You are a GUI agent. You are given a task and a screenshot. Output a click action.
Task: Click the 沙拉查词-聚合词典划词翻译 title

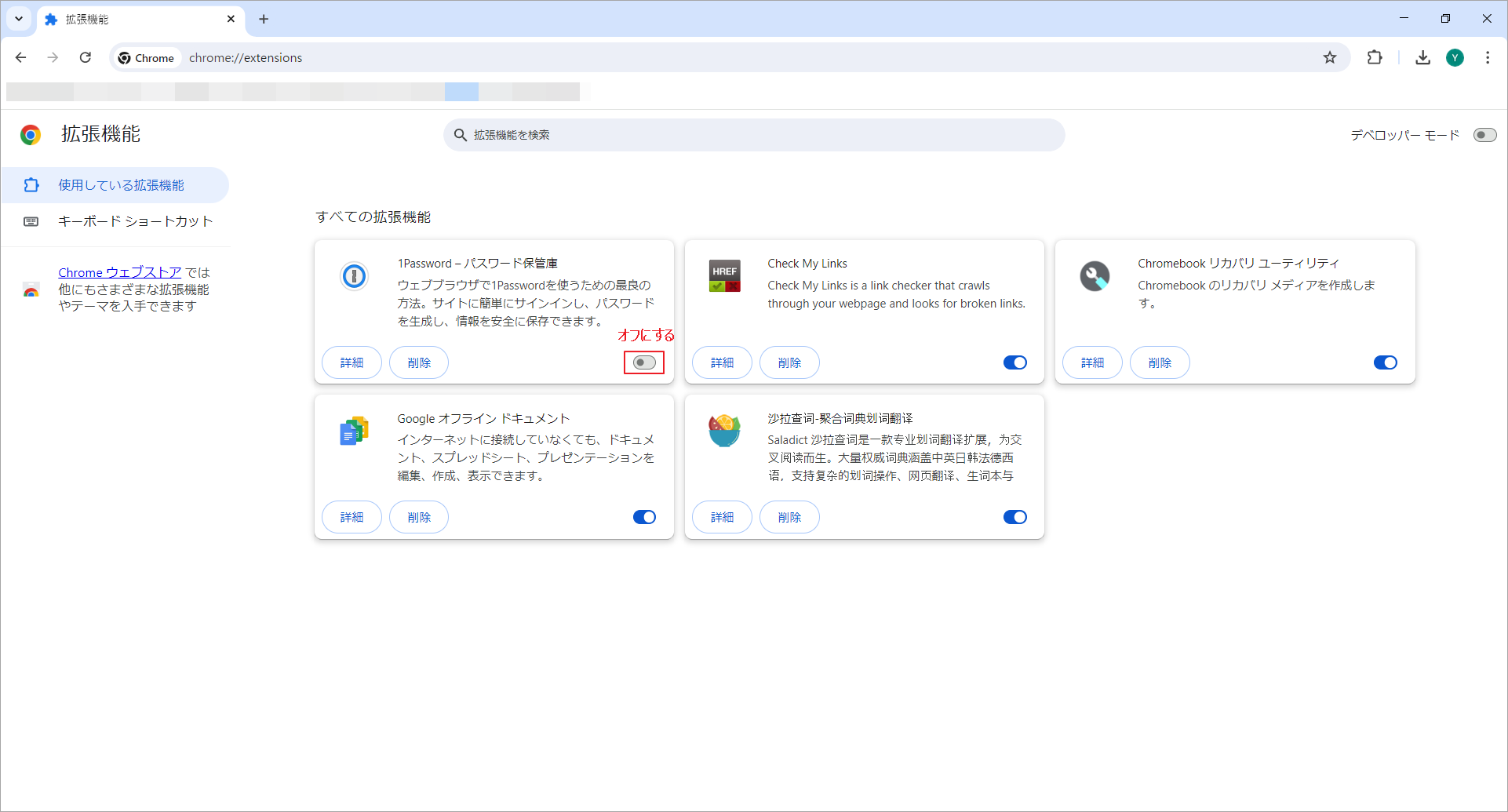point(840,418)
